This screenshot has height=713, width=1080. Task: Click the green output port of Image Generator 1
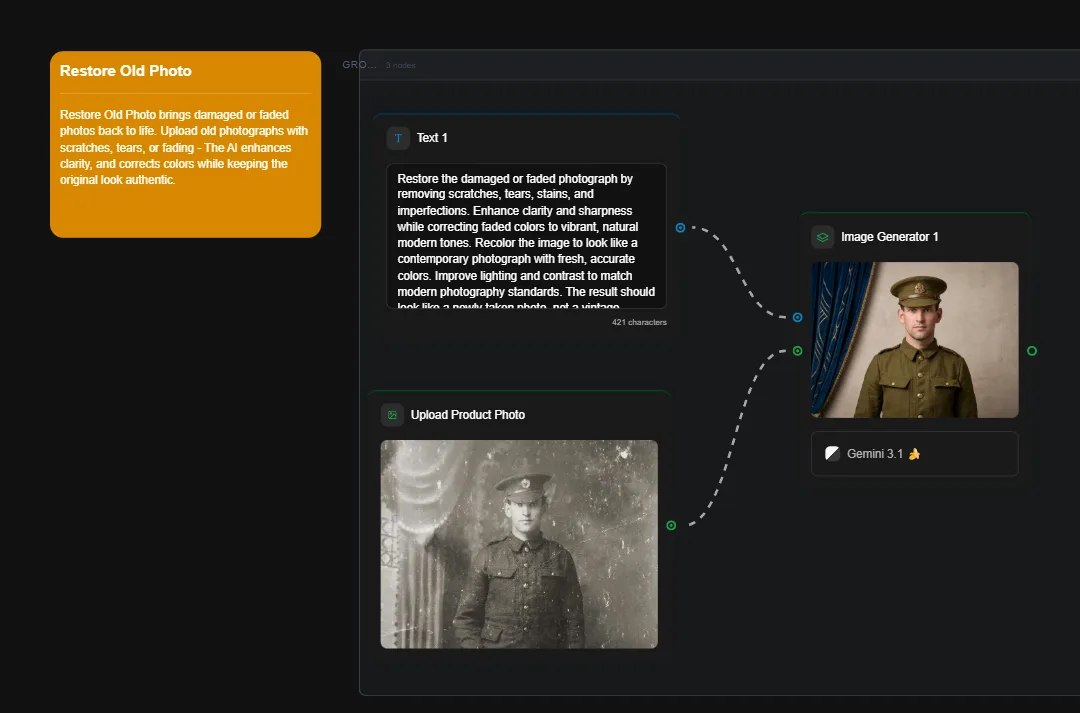(1032, 351)
